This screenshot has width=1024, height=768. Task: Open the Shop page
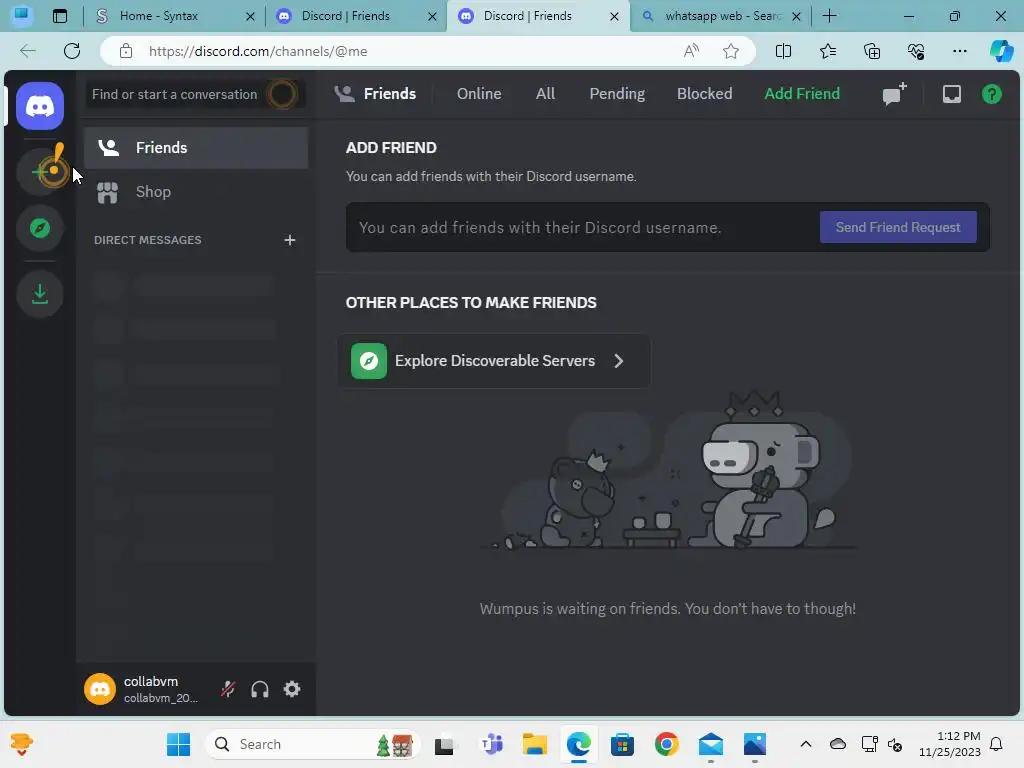[x=196, y=192]
